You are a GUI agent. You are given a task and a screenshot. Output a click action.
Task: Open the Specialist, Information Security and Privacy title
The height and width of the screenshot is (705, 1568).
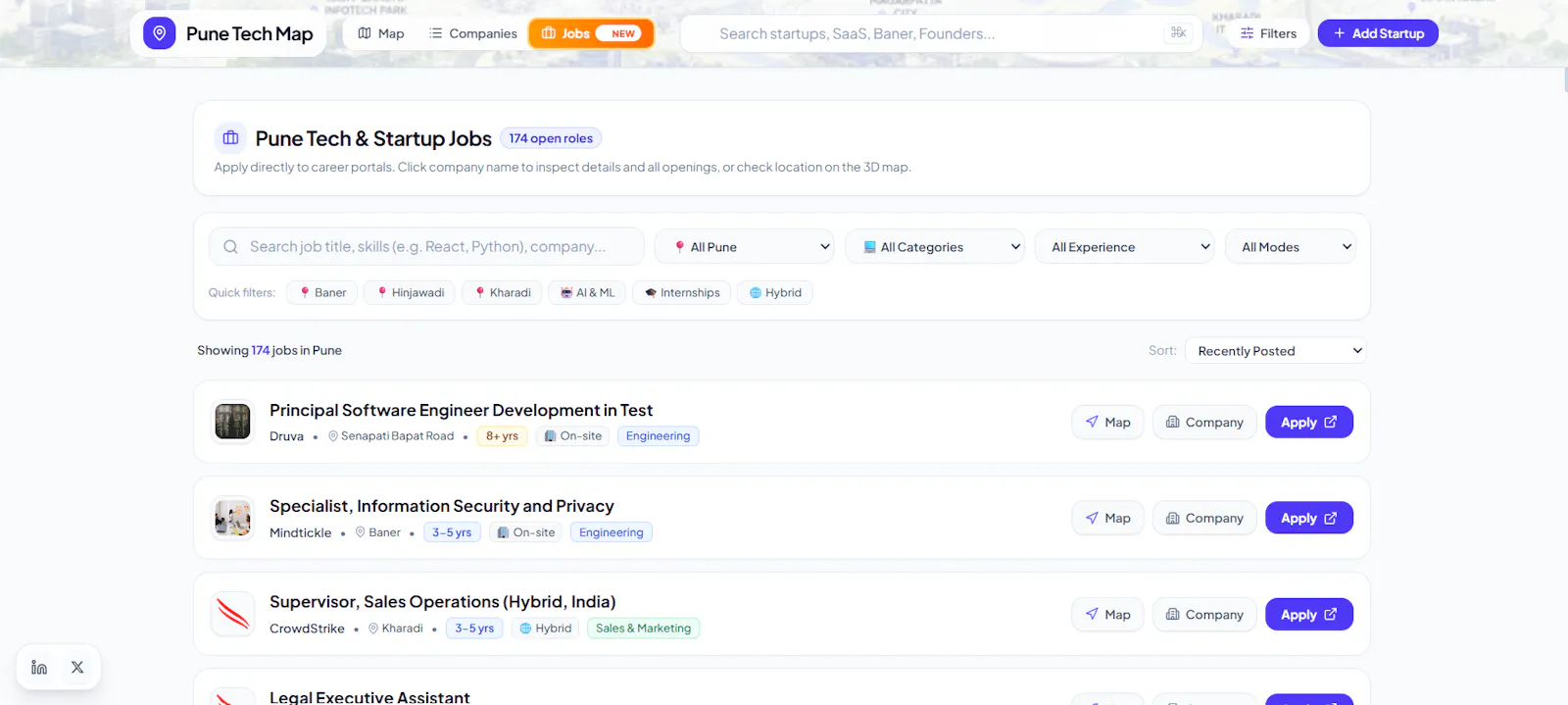pyautogui.click(x=442, y=506)
